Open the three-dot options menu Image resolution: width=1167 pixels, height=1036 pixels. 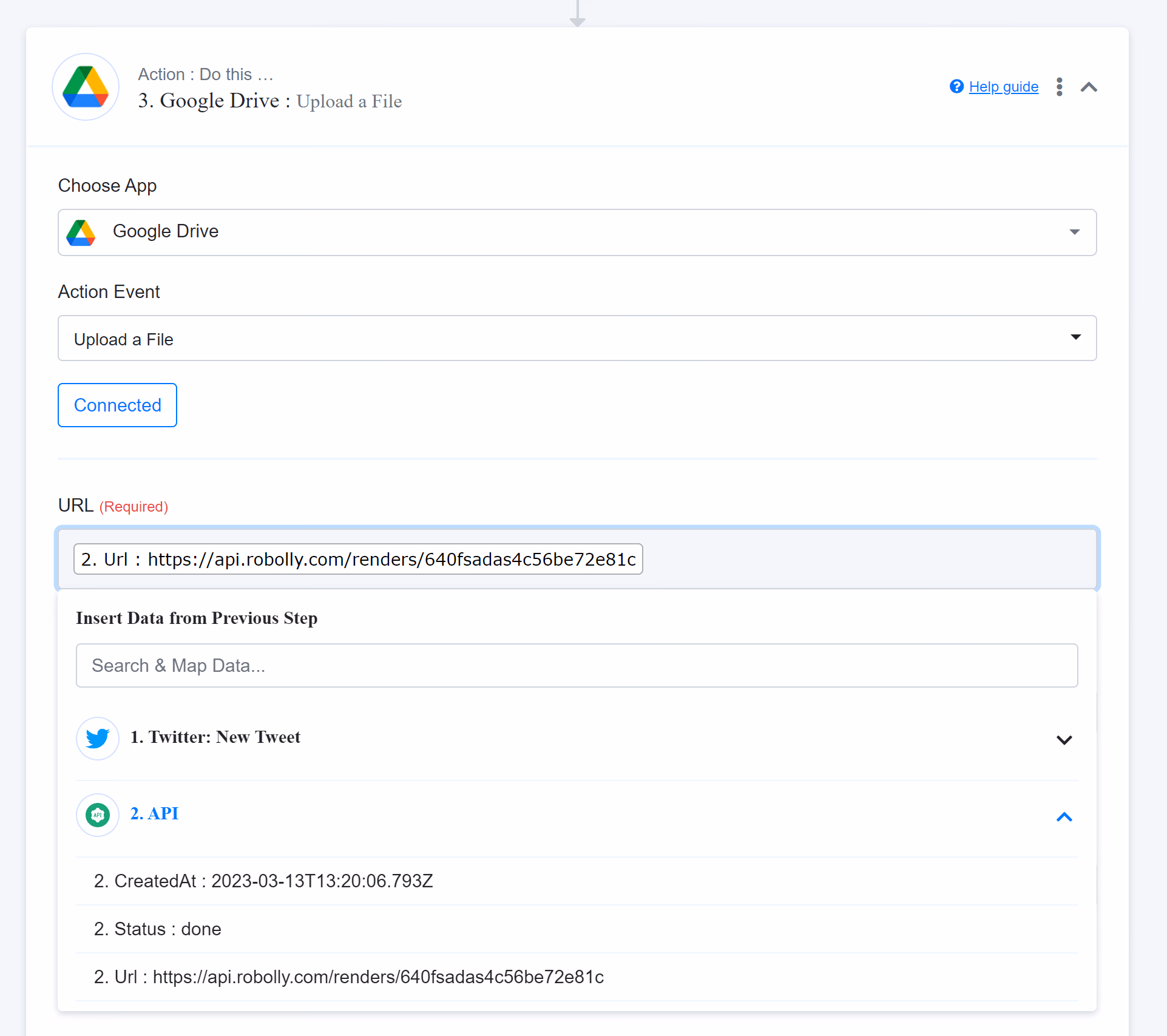coord(1059,87)
